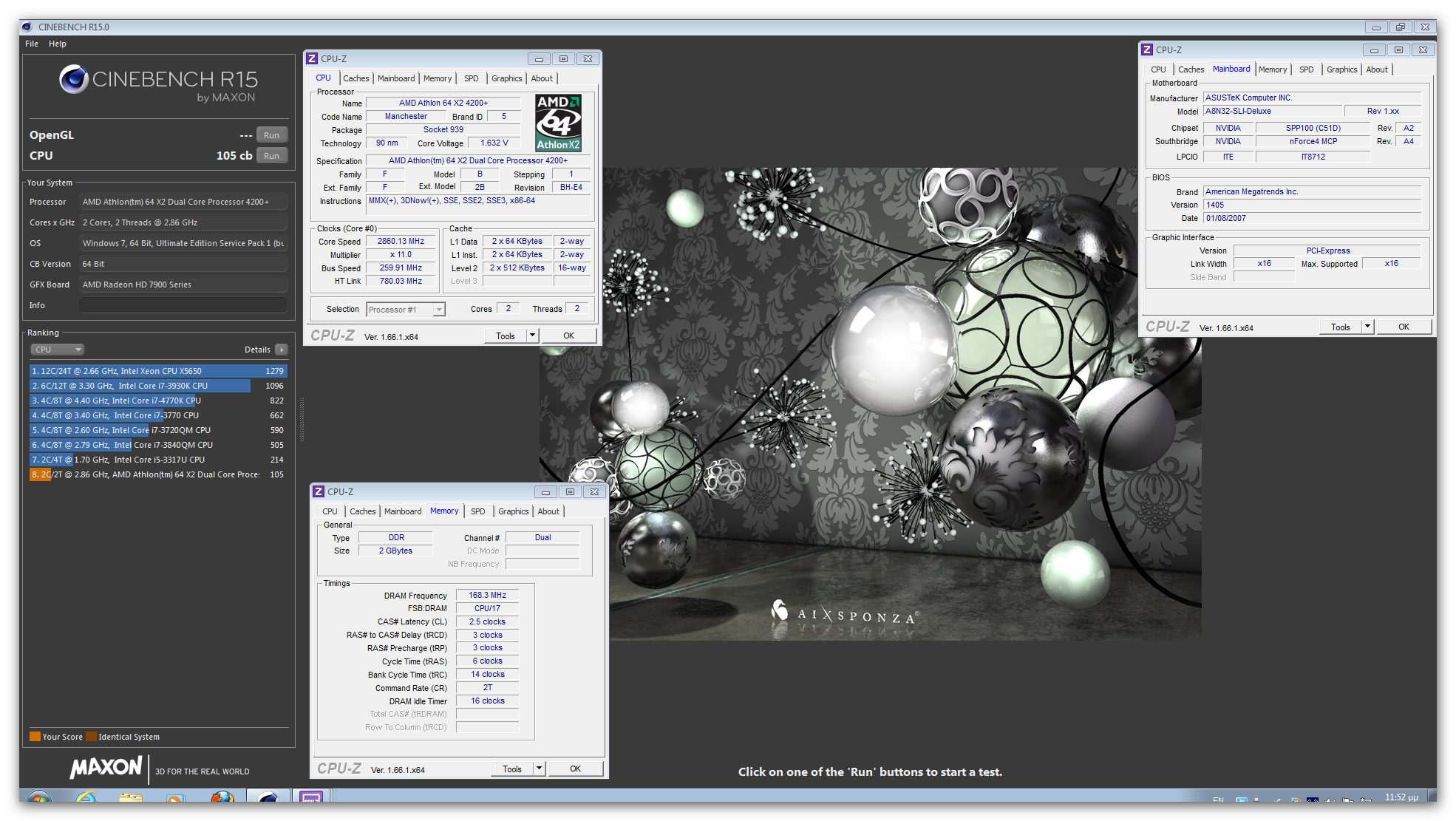Select ranking row Intel Core i5-3317U
Image resolution: width=1456 pixels, height=821 pixels.
click(x=158, y=460)
